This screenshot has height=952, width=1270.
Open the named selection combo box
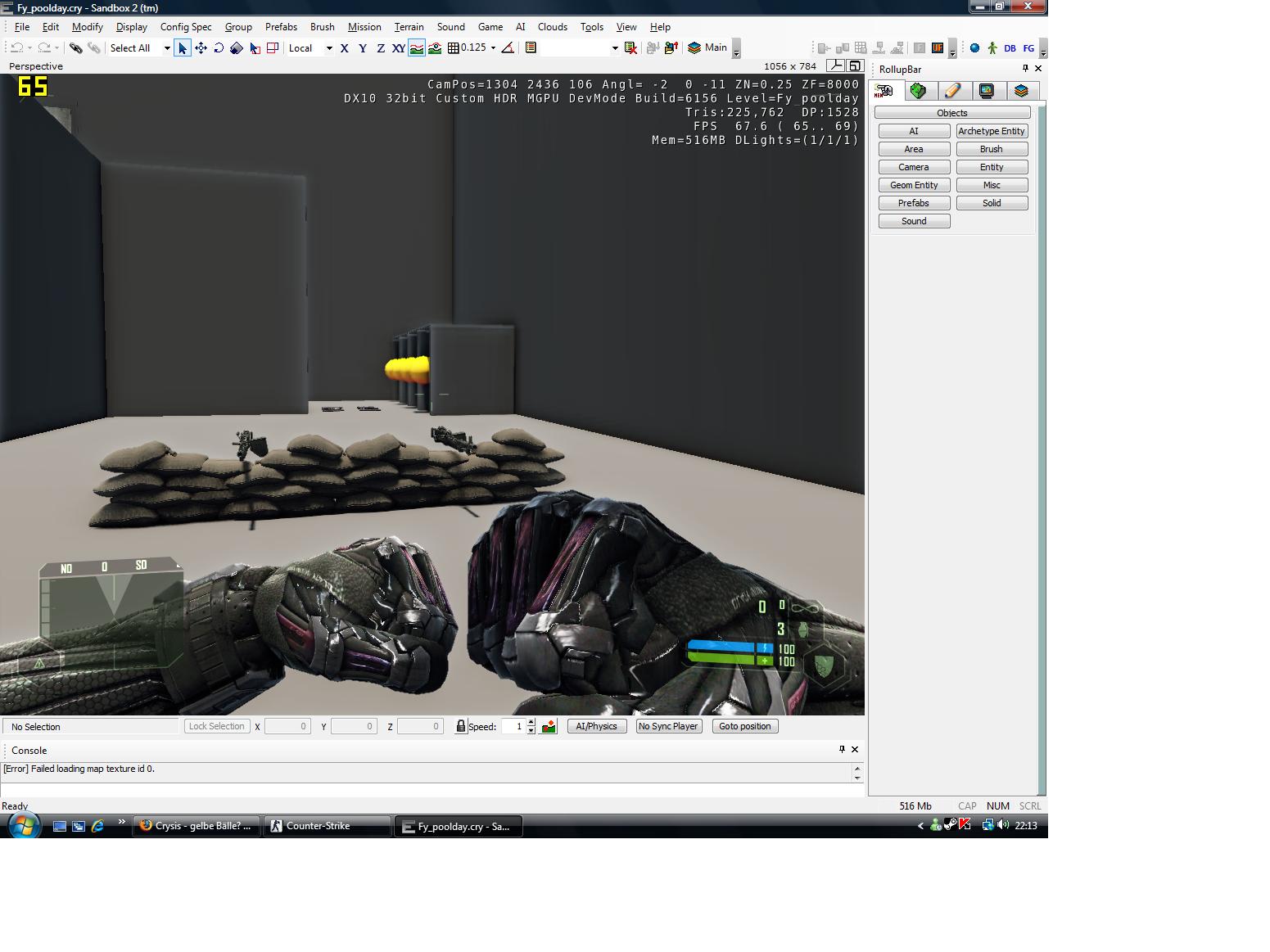pyautogui.click(x=580, y=48)
